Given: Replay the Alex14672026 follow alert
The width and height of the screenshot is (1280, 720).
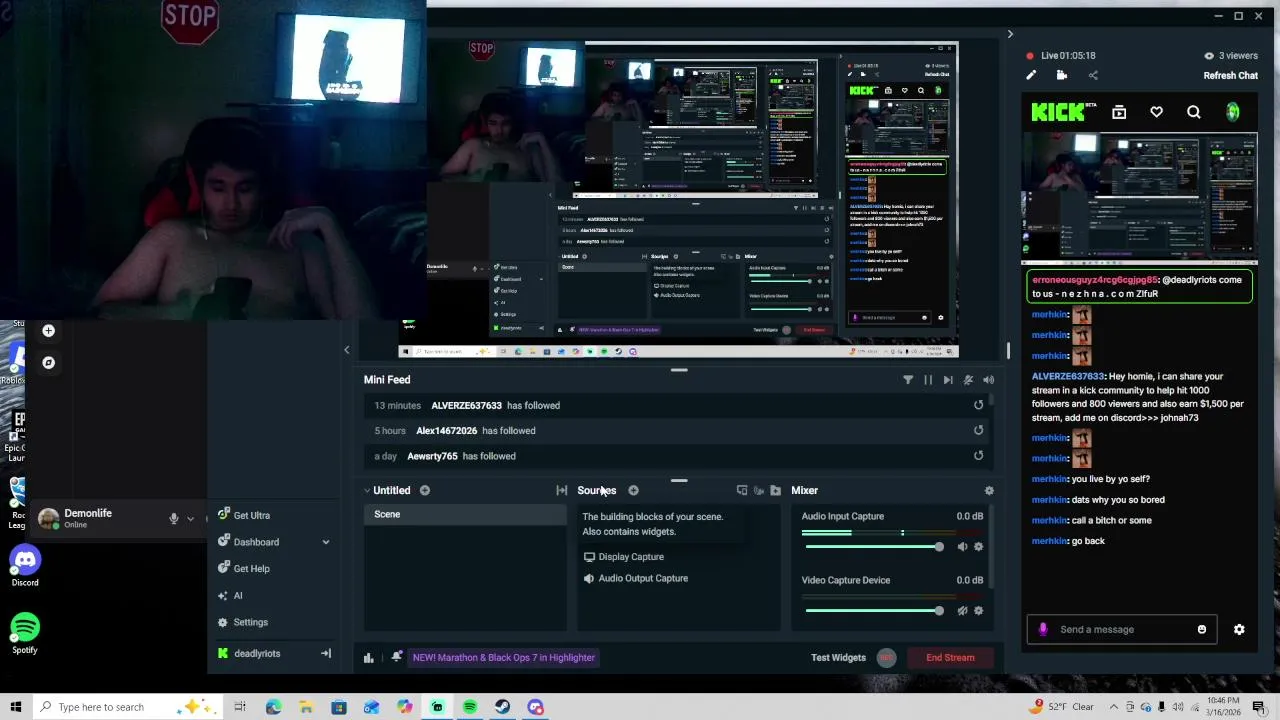Looking at the screenshot, I should 978,430.
